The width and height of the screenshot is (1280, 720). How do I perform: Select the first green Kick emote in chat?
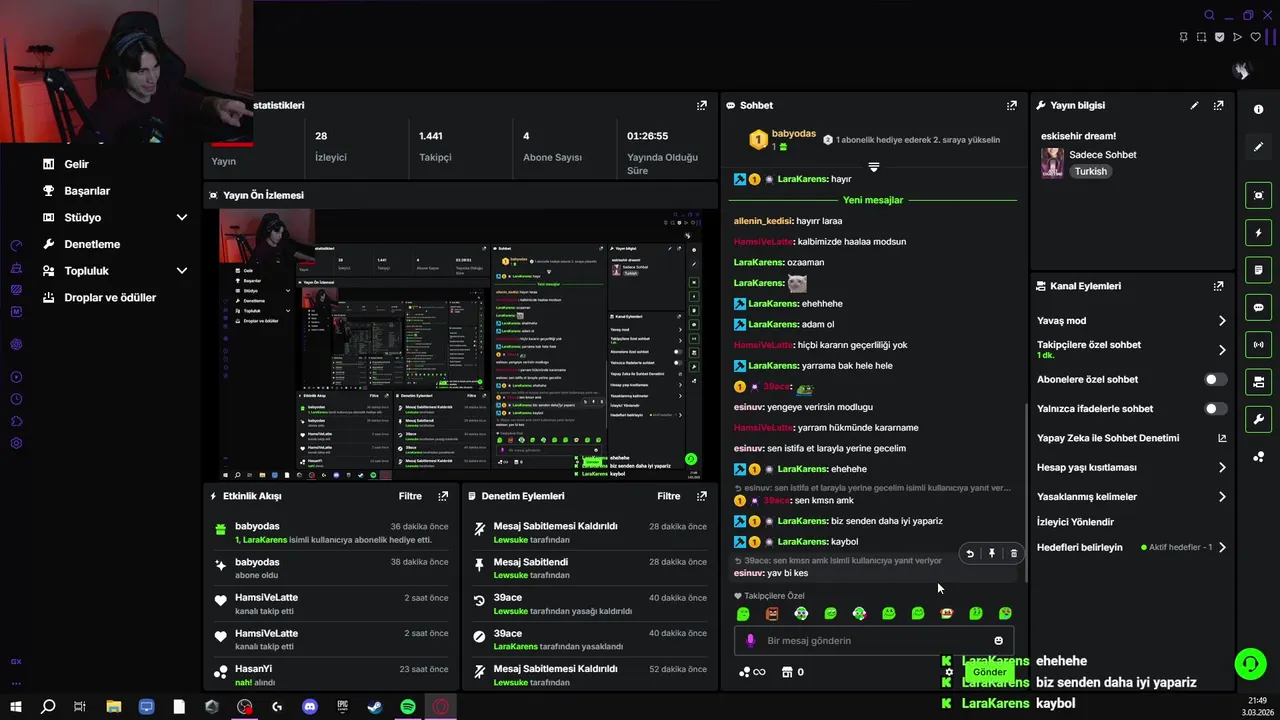[x=743, y=614]
